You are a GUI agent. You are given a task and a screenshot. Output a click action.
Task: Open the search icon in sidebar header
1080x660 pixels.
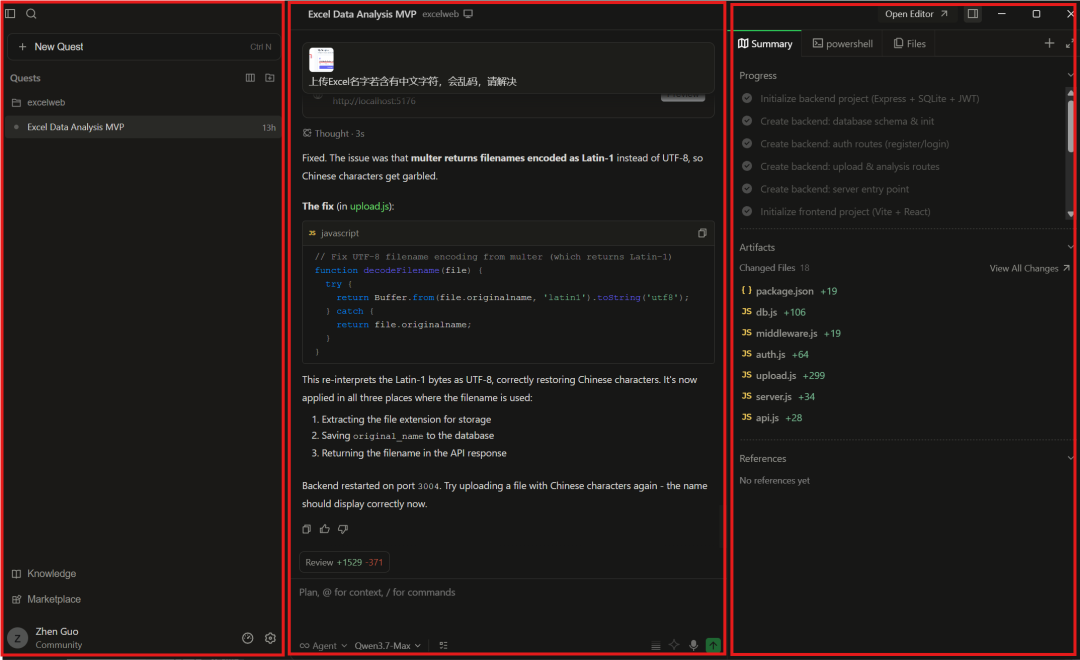(x=31, y=13)
